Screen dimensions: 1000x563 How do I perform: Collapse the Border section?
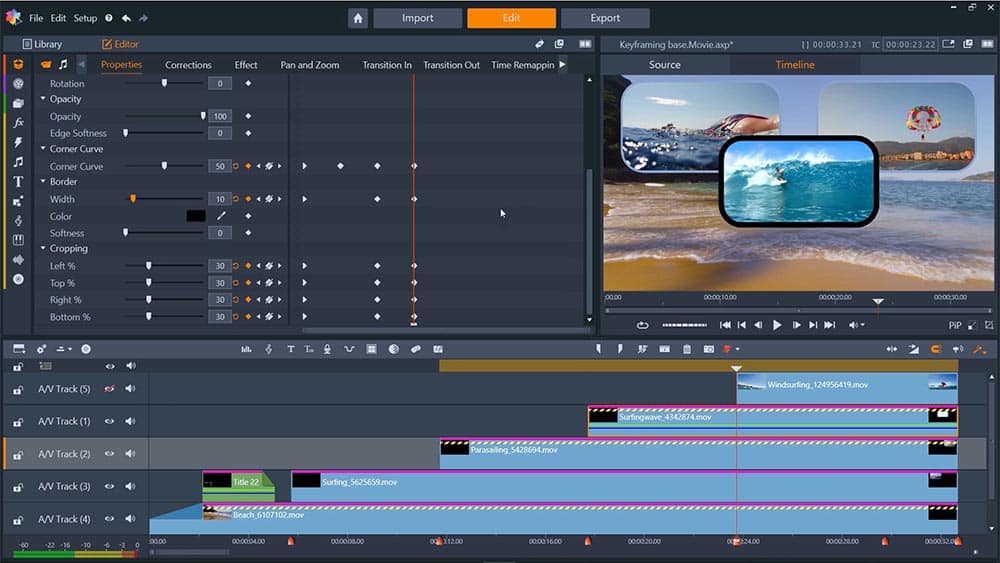click(x=43, y=182)
